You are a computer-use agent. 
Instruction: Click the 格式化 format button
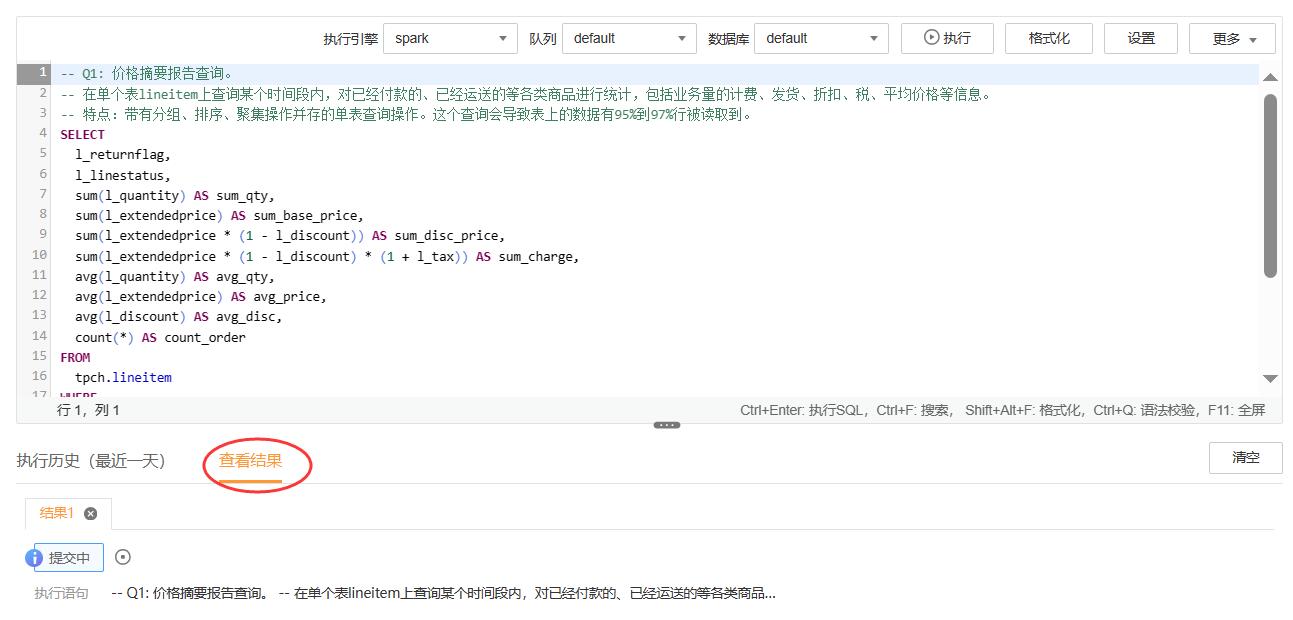1048,38
